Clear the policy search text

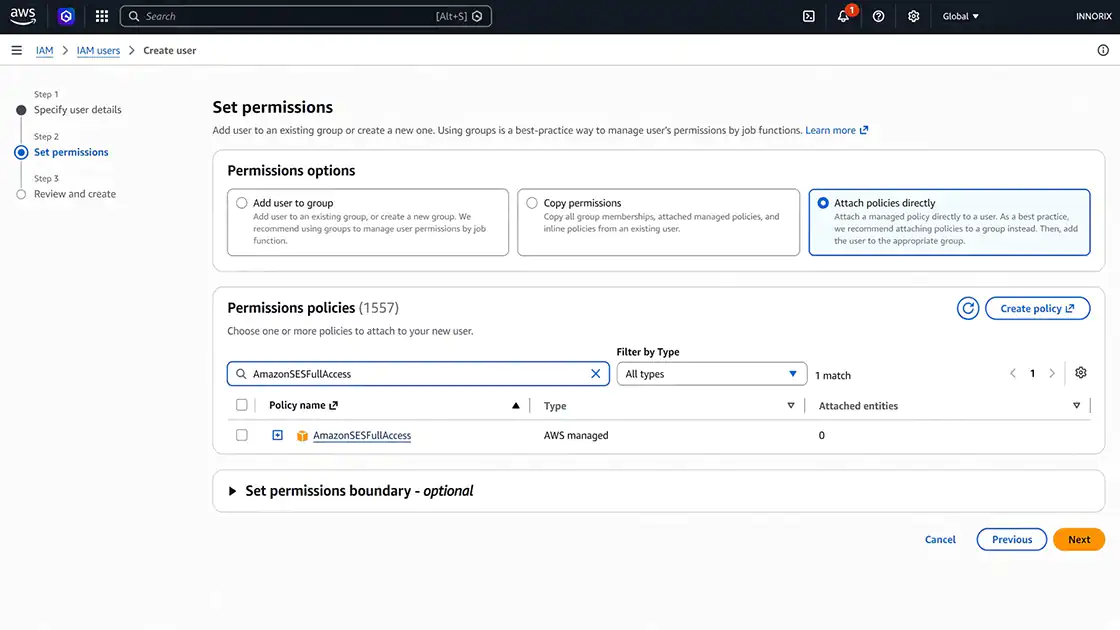point(595,374)
